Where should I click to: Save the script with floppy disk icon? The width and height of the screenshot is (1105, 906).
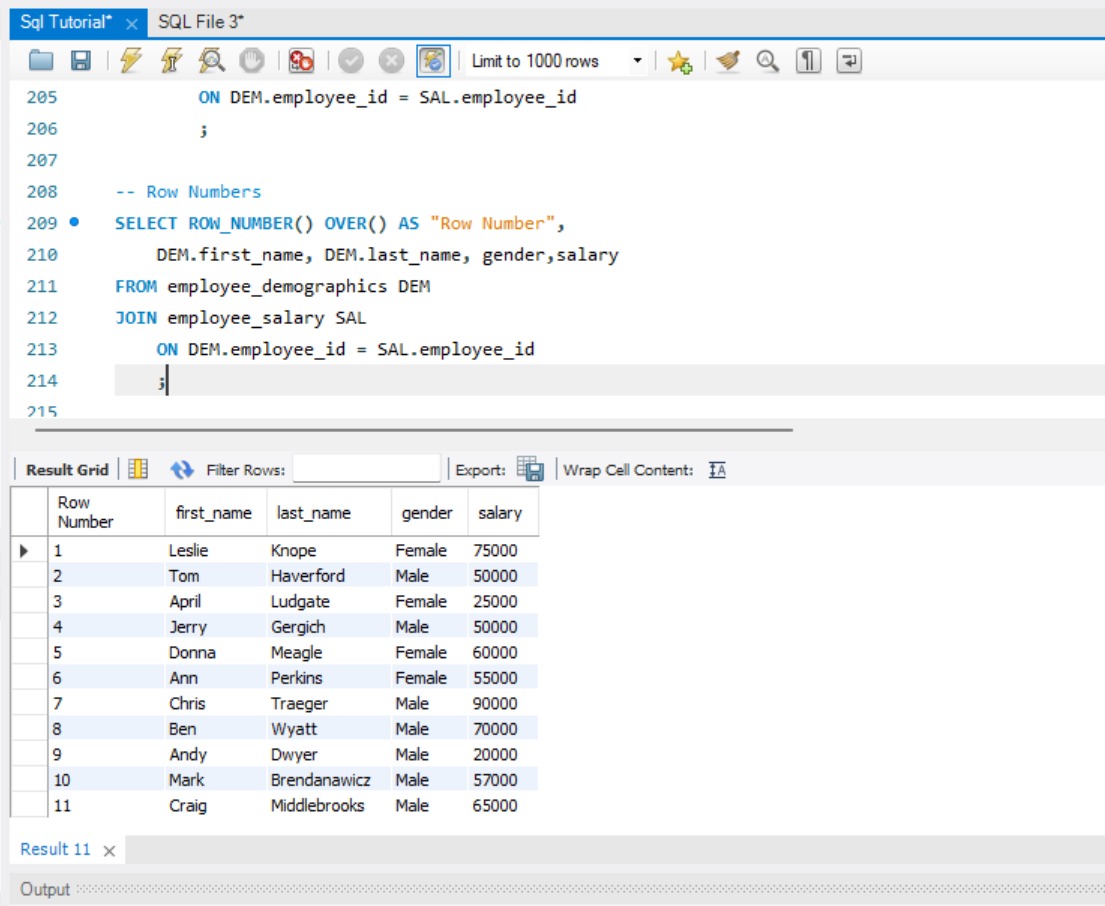coord(81,61)
